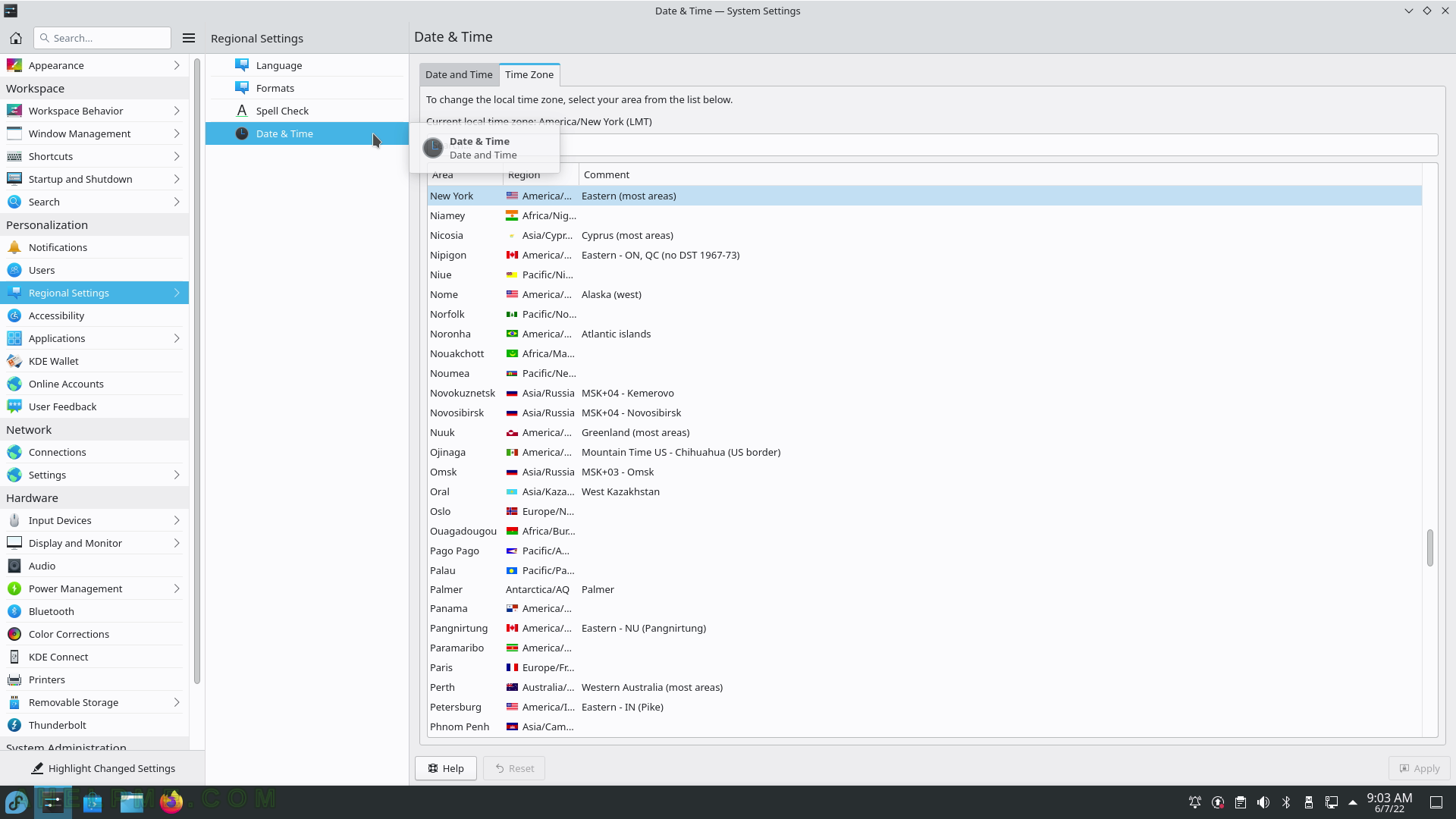This screenshot has height=819, width=1456.
Task: Expand Display and Monitor settings
Action: 94,543
